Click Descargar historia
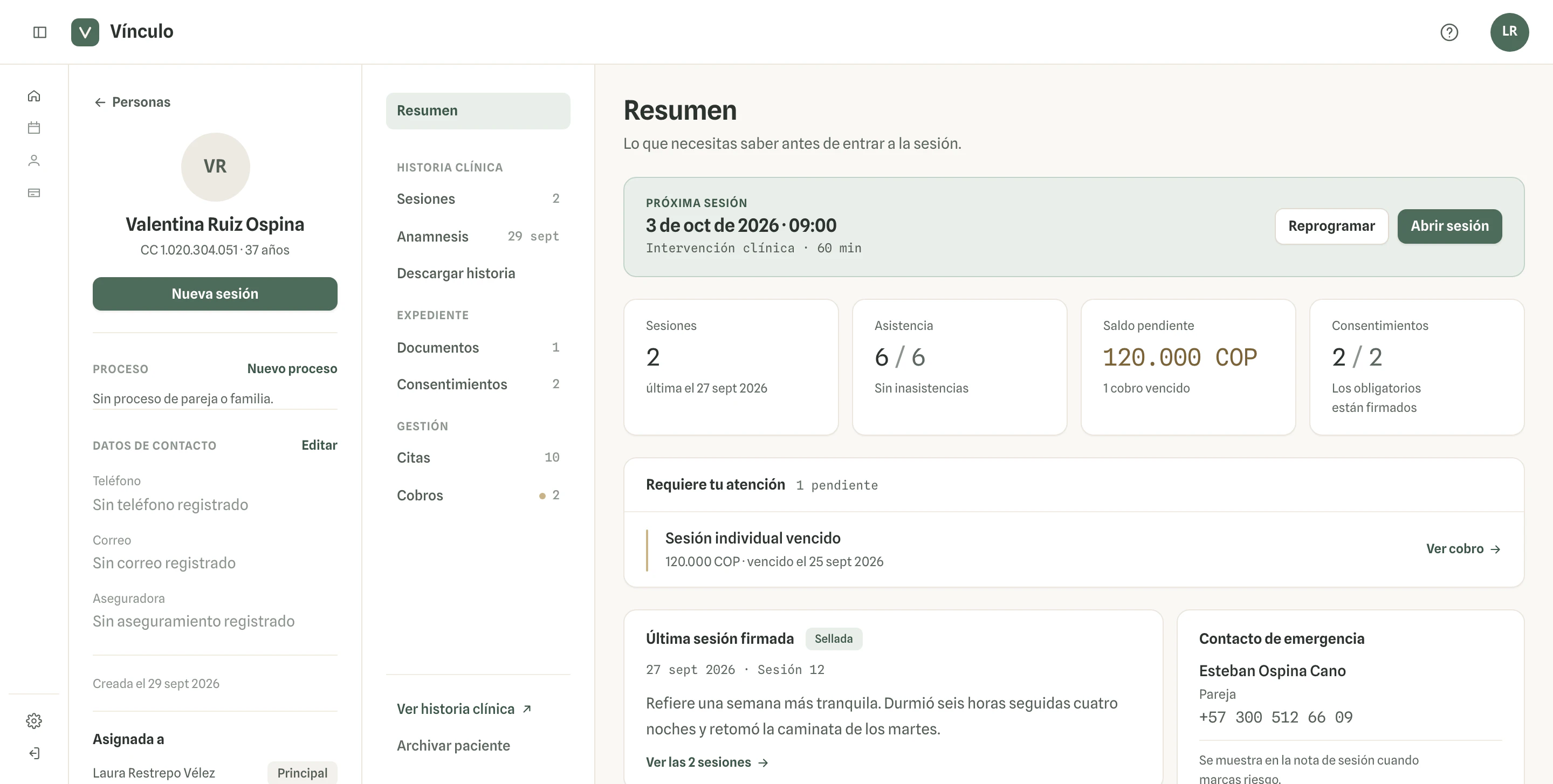1553x784 pixels. (477, 273)
